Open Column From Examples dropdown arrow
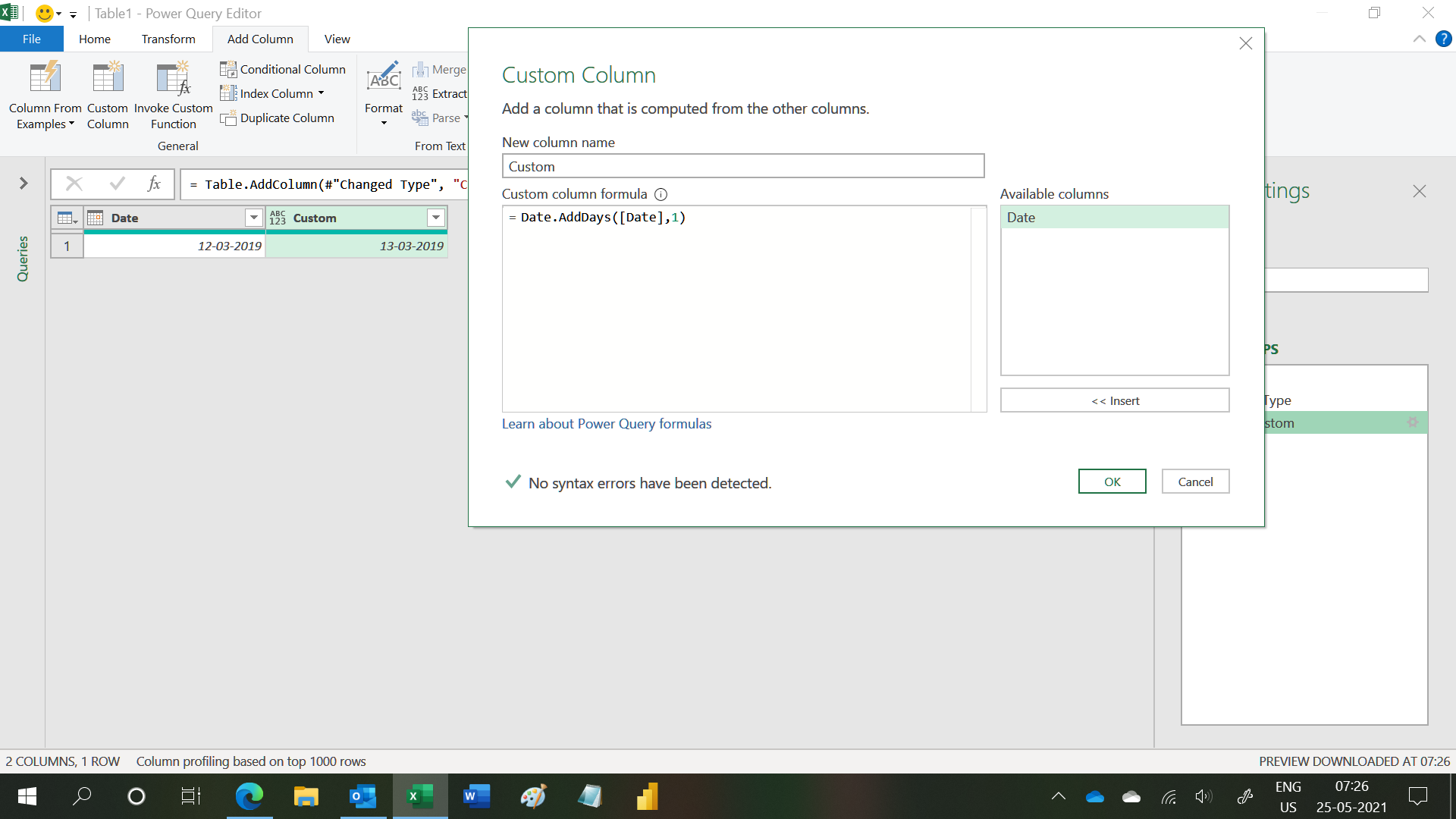Viewport: 1456px width, 819px height. click(x=71, y=124)
